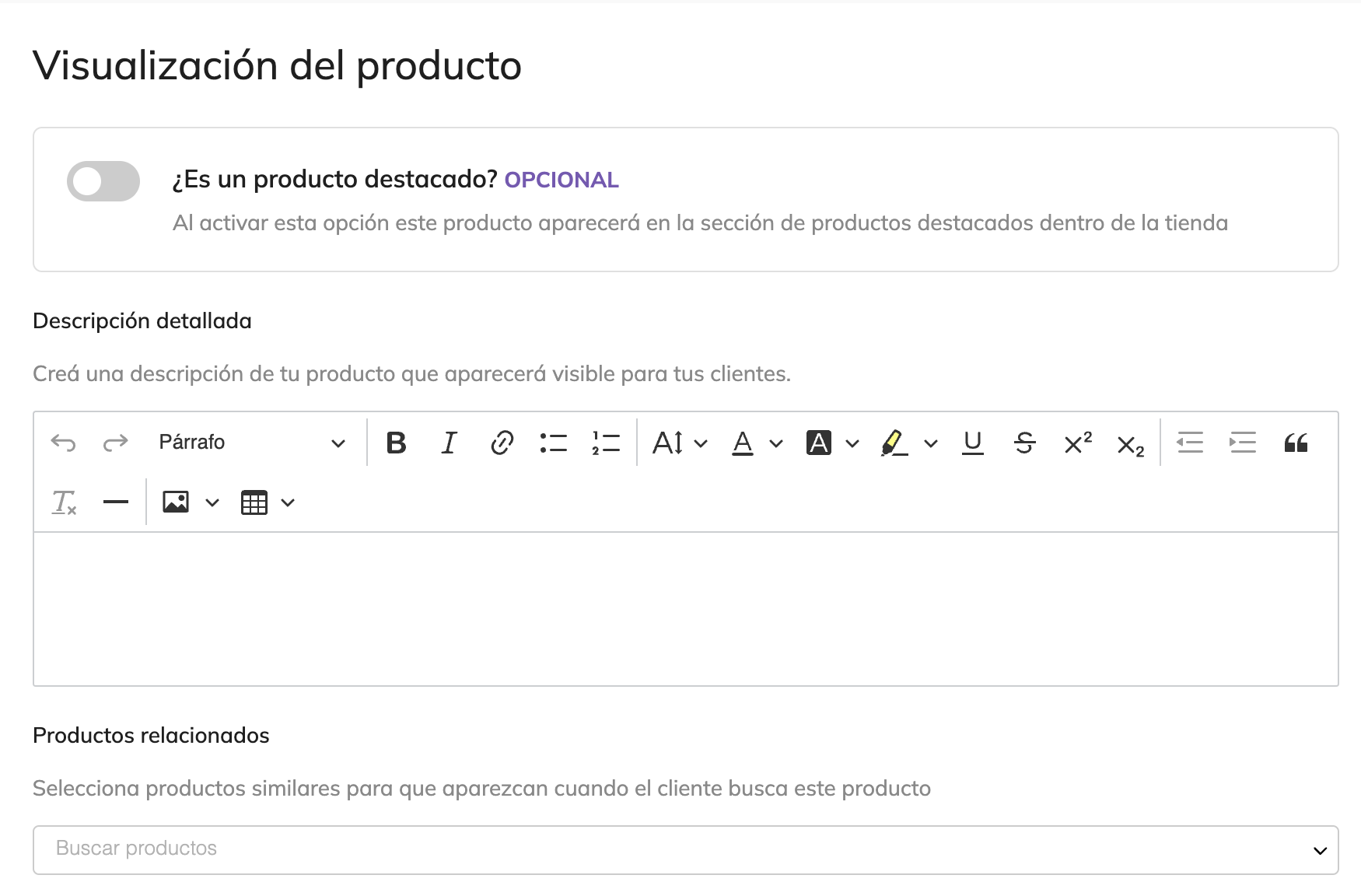Insert a horizontal line

pos(116,502)
